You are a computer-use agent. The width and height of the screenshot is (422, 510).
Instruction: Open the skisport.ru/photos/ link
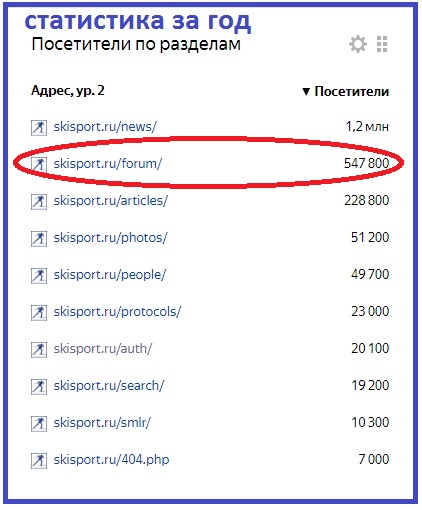pos(110,238)
